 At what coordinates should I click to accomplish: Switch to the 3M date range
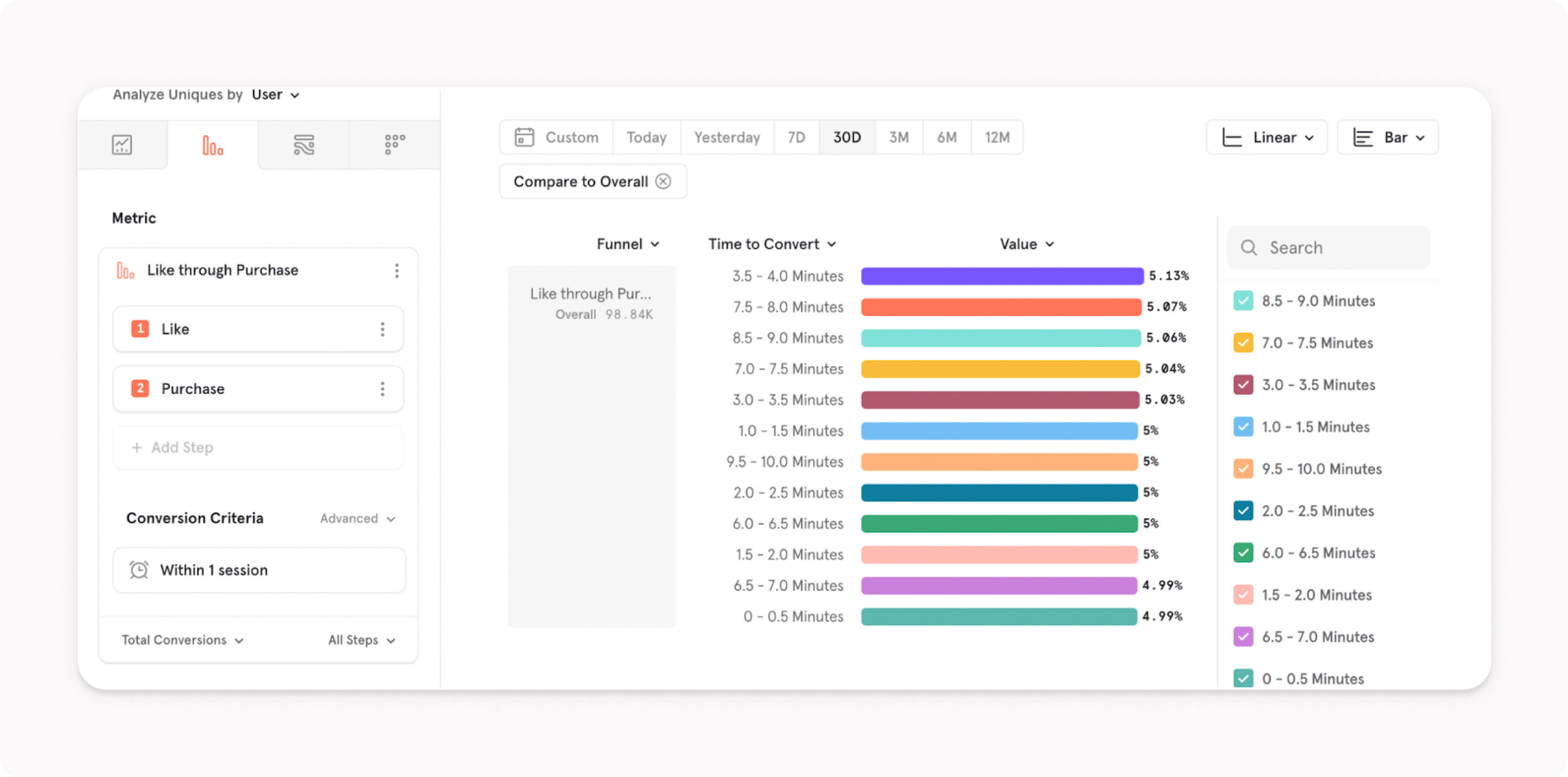tap(899, 137)
